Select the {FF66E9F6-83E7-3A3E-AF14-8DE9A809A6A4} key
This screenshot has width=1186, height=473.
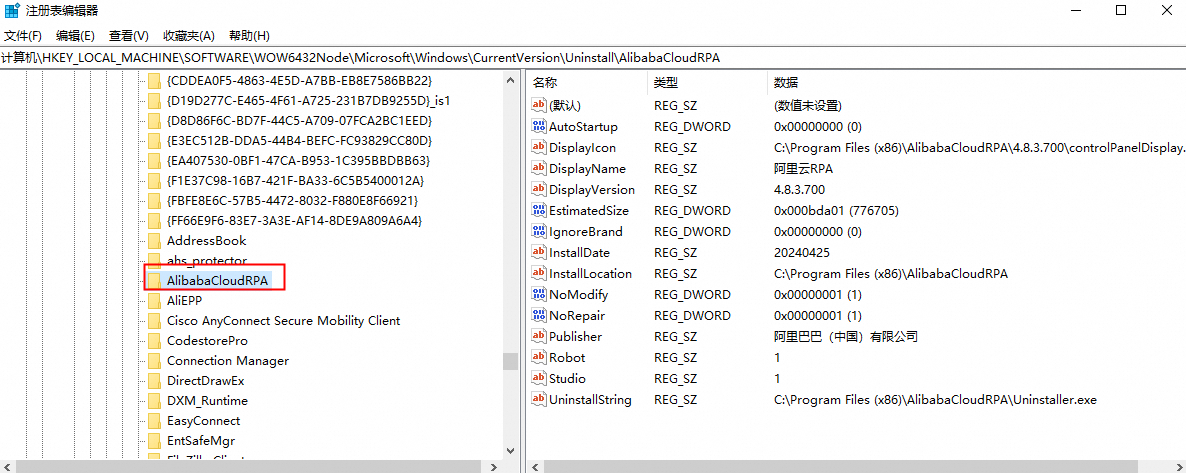pos(294,220)
